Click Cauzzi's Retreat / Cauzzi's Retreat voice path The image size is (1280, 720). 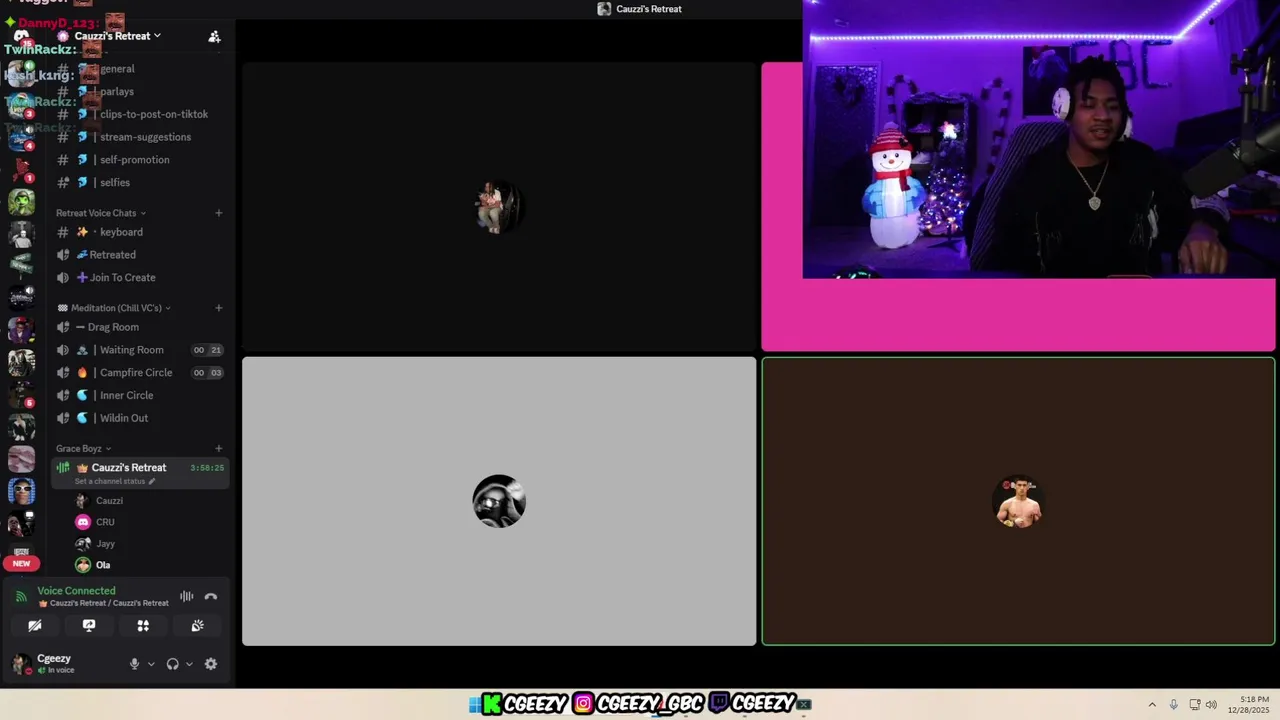click(103, 603)
